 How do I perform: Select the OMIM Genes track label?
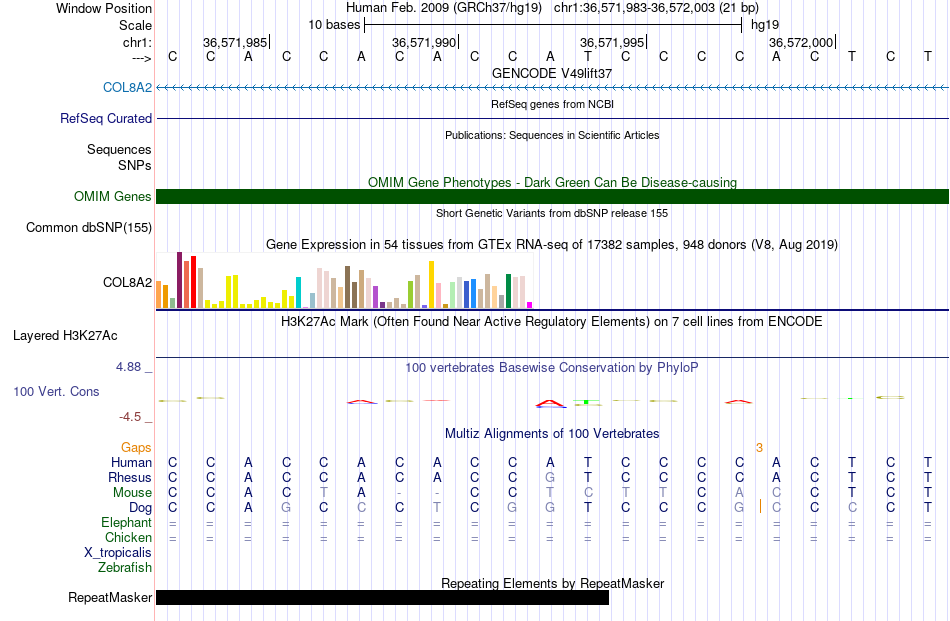point(112,196)
